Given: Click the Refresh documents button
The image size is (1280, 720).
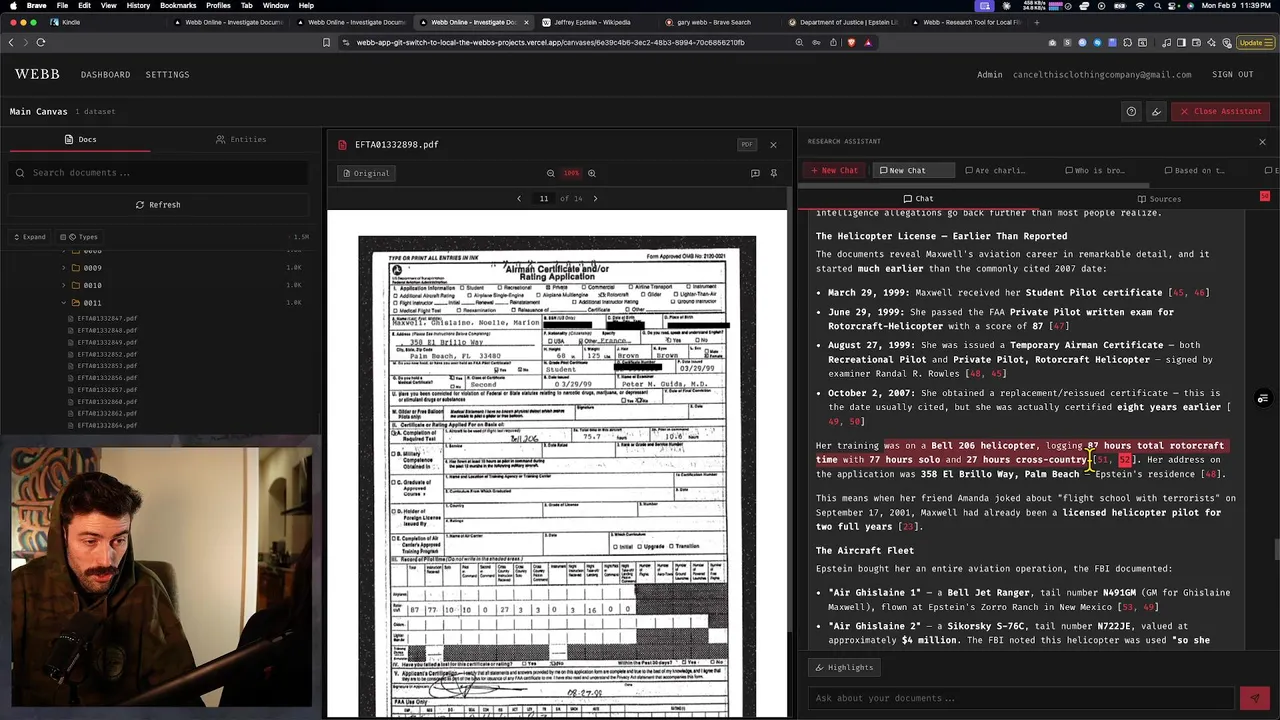Looking at the screenshot, I should [157, 205].
